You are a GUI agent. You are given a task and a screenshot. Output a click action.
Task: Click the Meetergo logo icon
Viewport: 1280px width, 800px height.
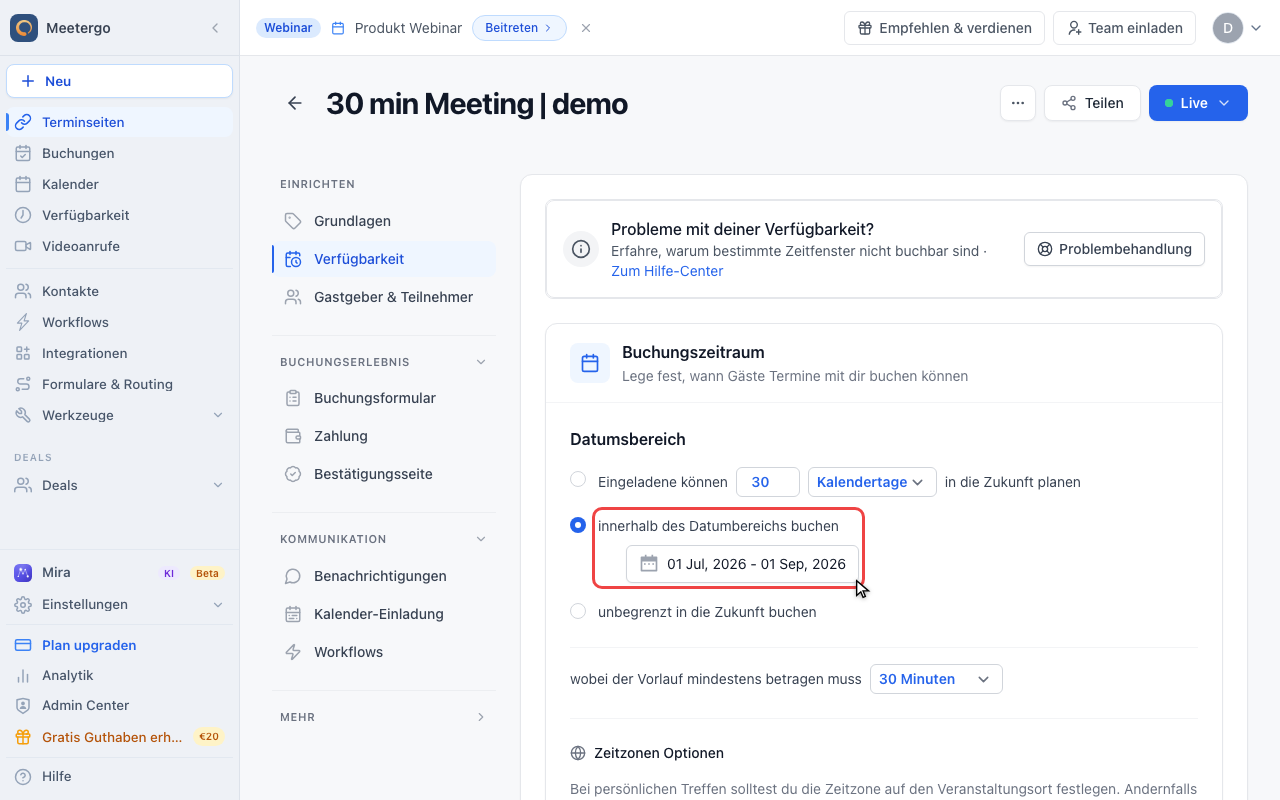pyautogui.click(x=24, y=28)
